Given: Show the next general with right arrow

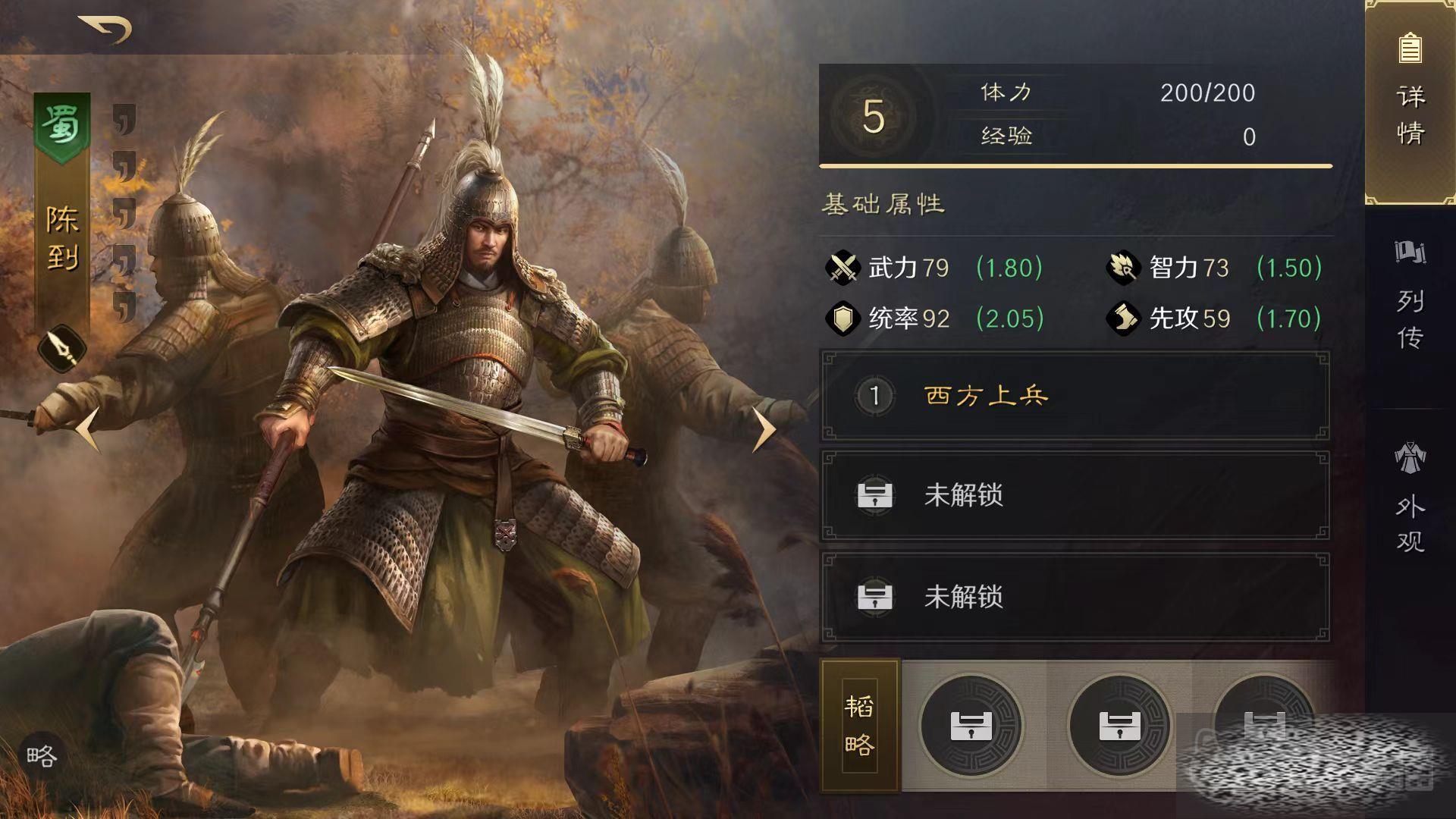Looking at the screenshot, I should [764, 430].
